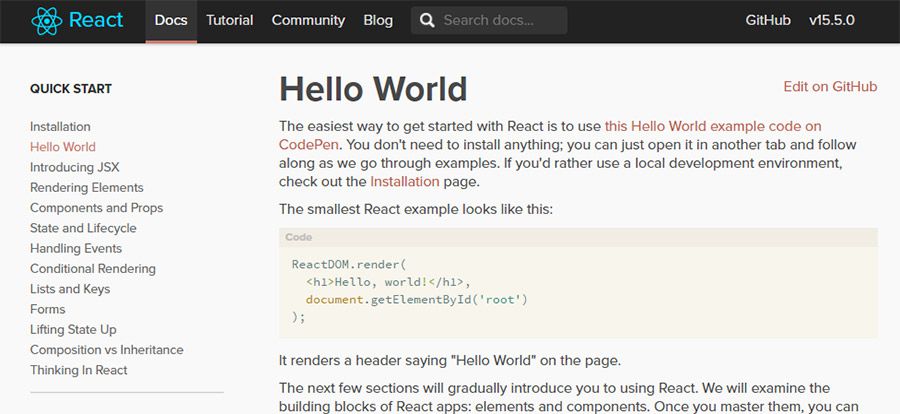Screen dimensions: 900x414
Task: Click "The smallest React example looks like this" text
Action: coord(416,209)
